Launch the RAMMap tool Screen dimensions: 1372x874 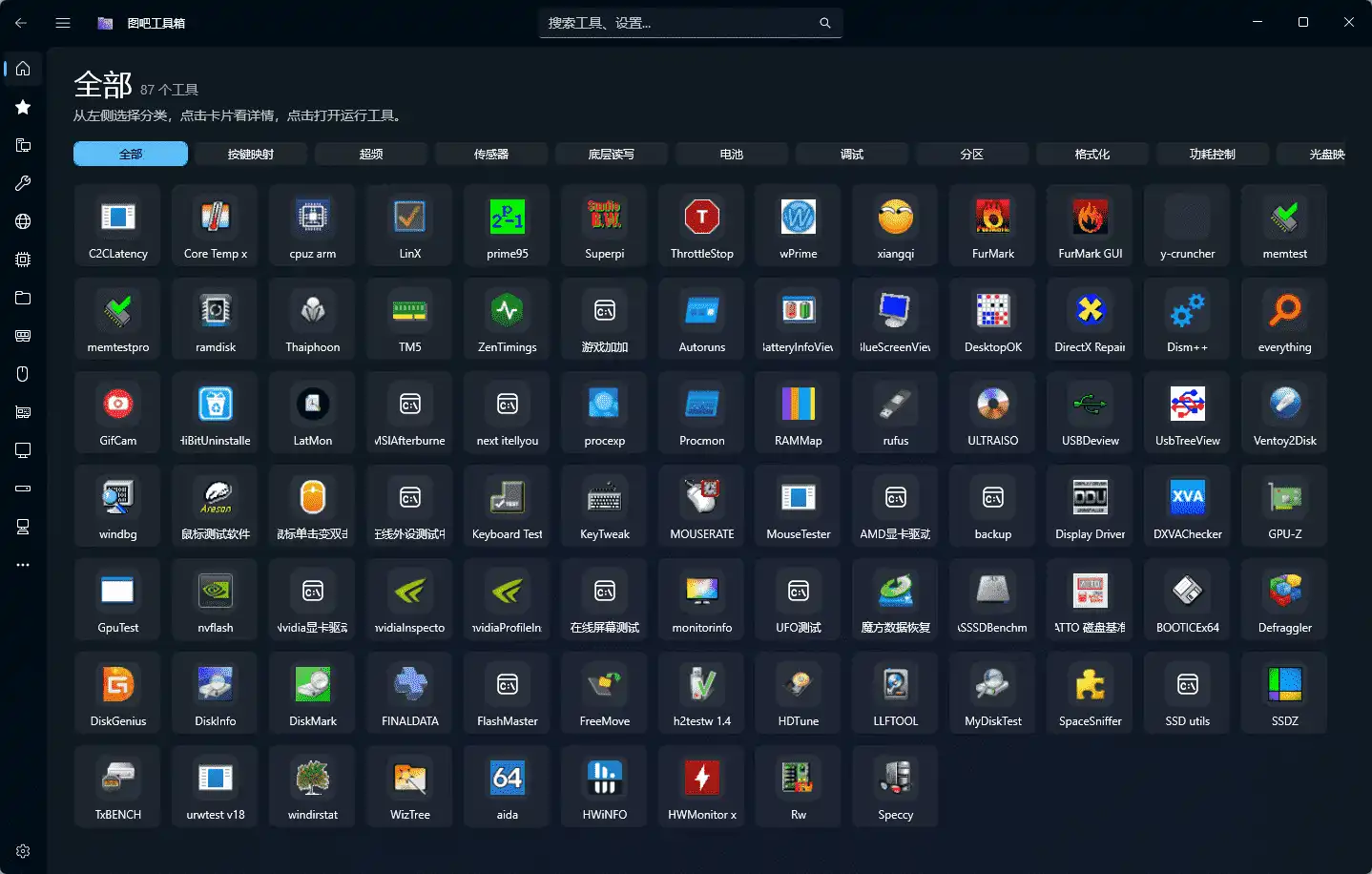click(799, 412)
